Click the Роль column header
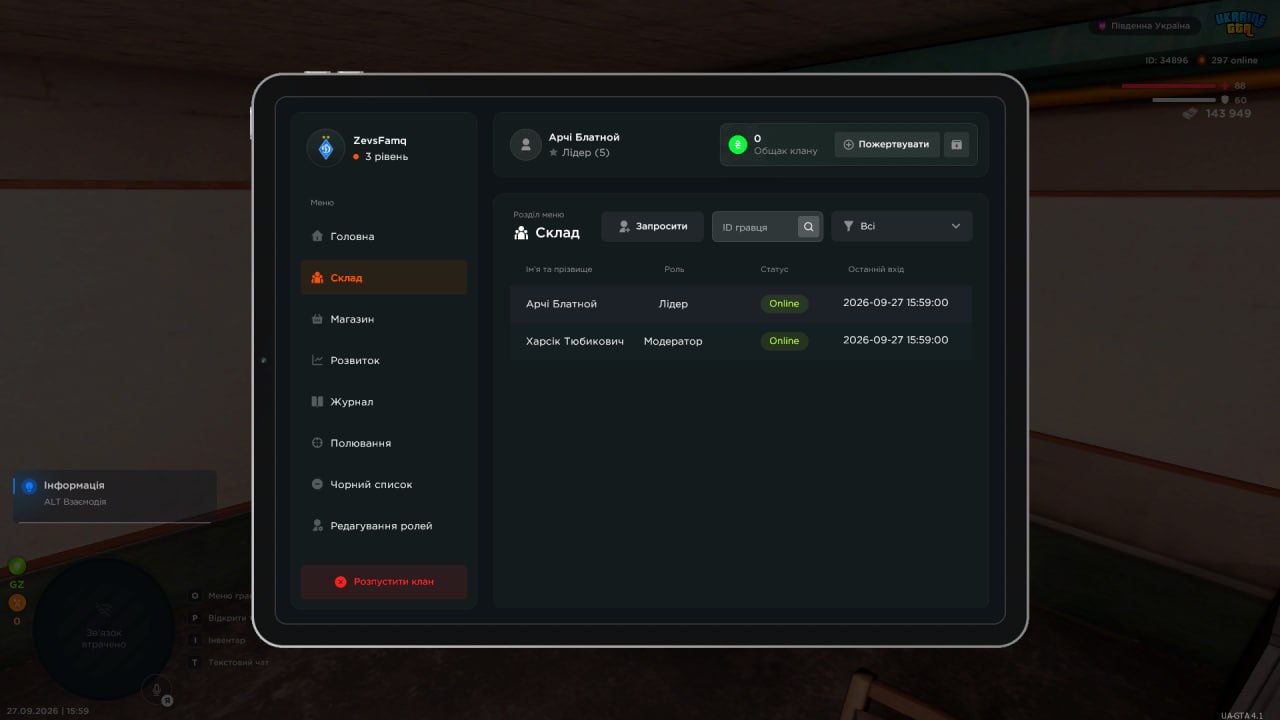Viewport: 1280px width, 720px height. [x=674, y=269]
